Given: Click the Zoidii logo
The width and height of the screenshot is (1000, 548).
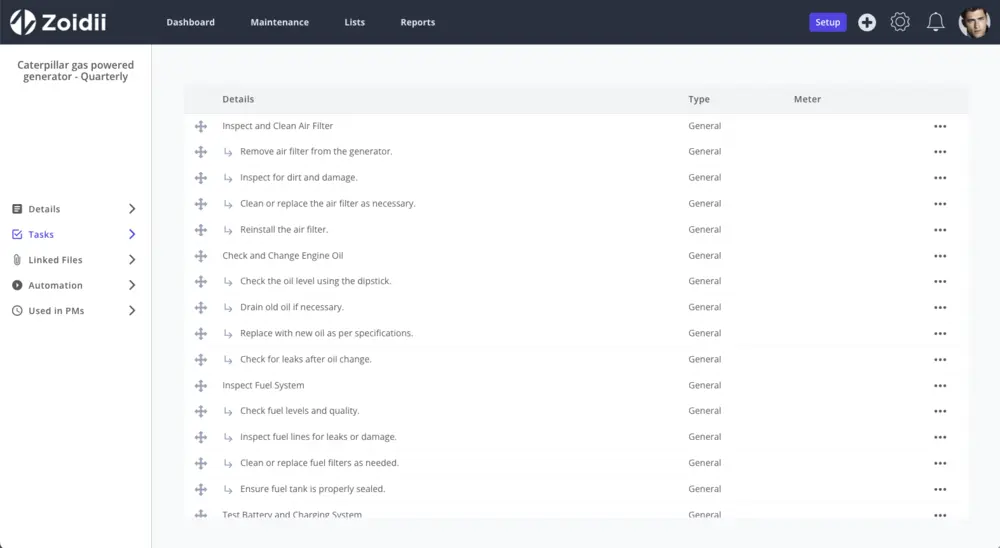Looking at the screenshot, I should 58,22.
